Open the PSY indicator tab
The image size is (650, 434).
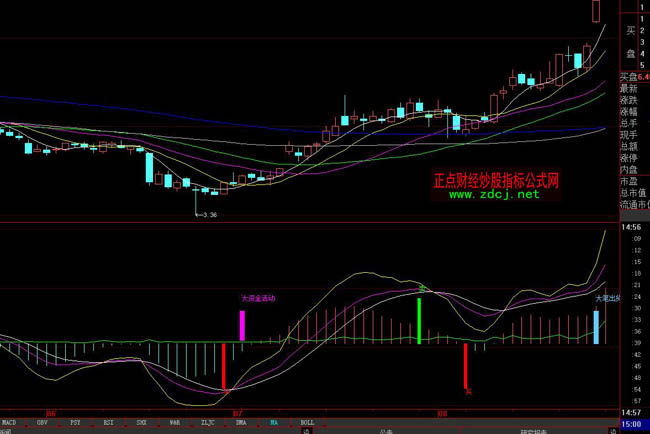[x=75, y=423]
